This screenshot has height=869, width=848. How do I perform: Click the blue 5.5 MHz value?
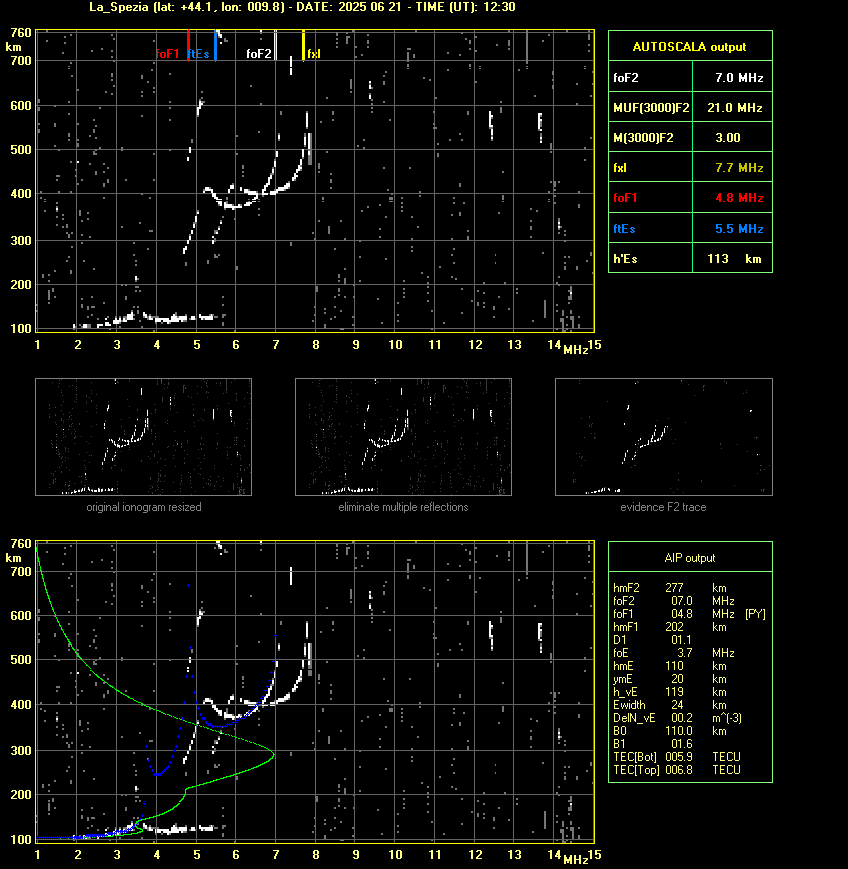tap(739, 228)
